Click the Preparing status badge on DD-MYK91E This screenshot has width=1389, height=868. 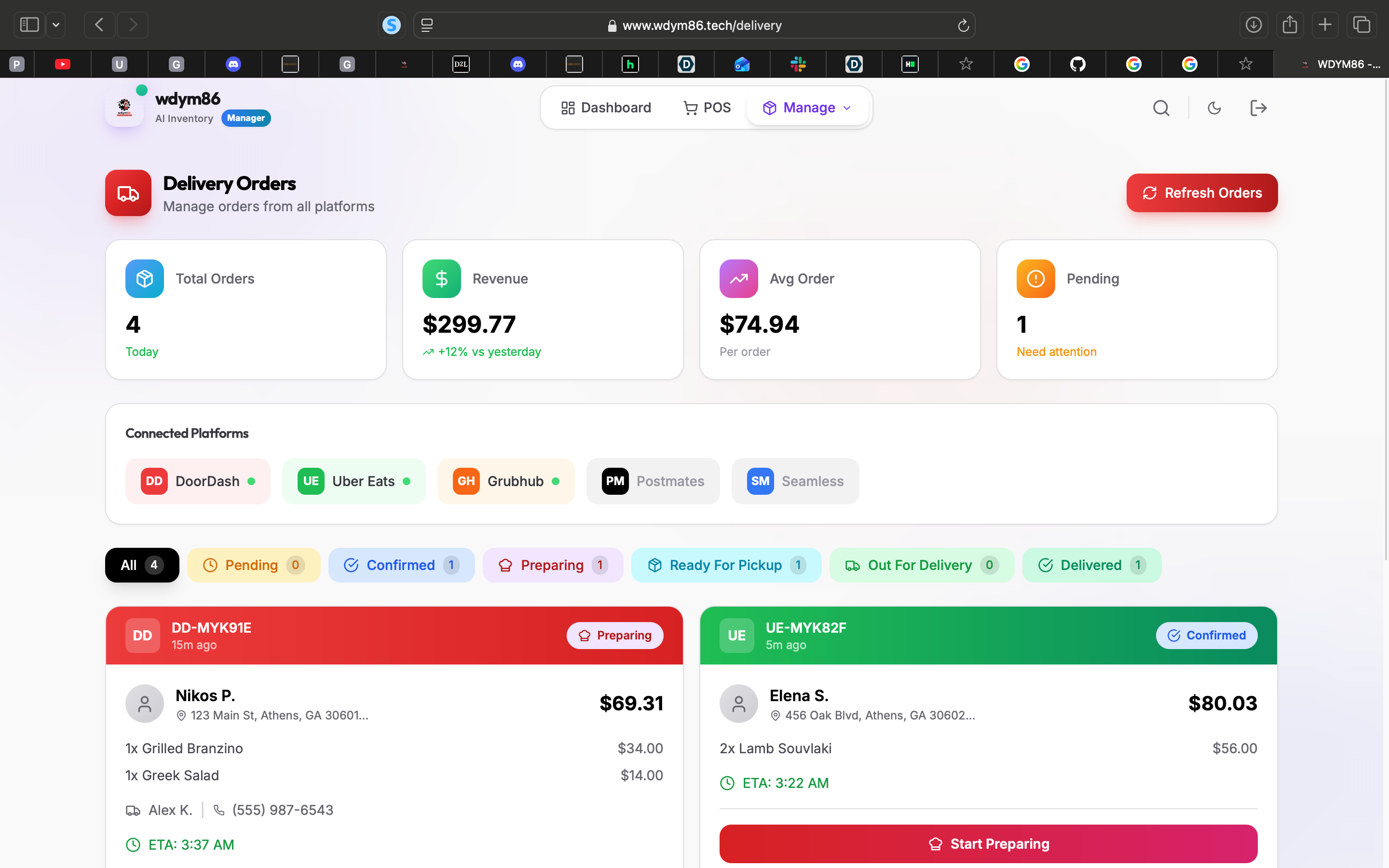point(615,636)
